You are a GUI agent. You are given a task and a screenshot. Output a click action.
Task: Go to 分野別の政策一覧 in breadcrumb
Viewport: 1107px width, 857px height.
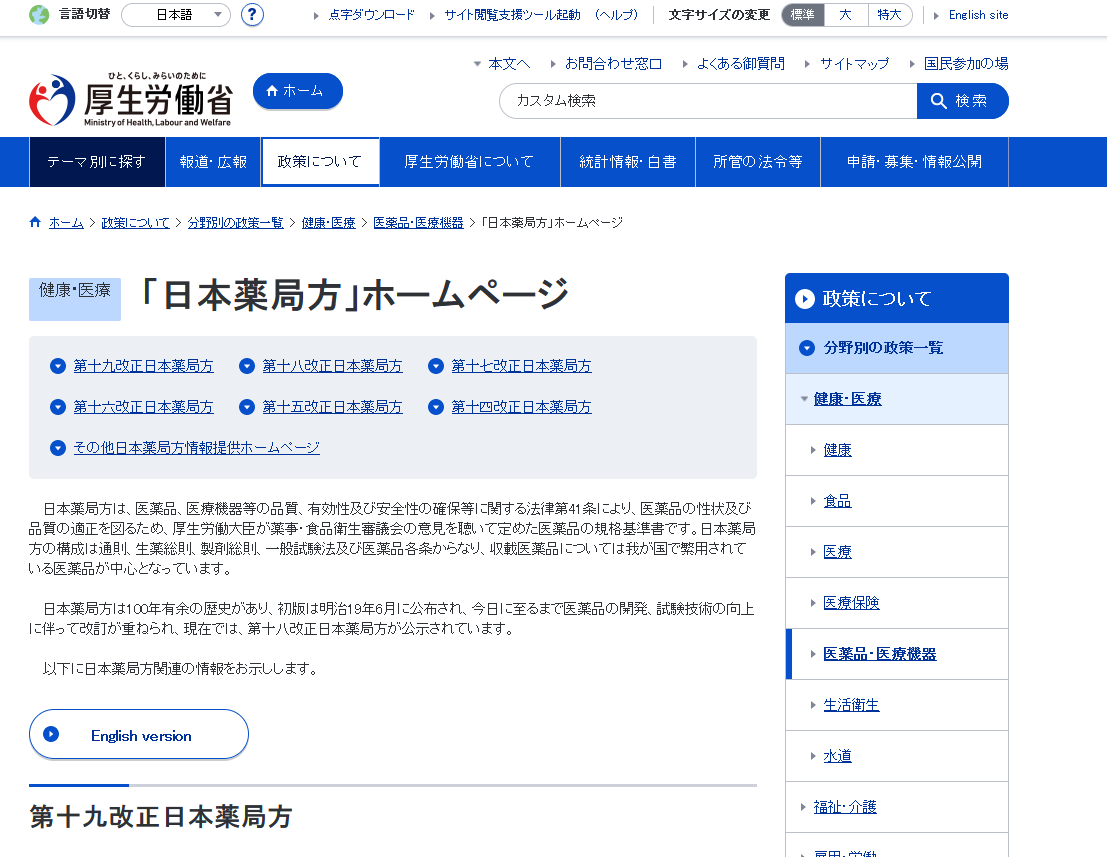point(235,223)
